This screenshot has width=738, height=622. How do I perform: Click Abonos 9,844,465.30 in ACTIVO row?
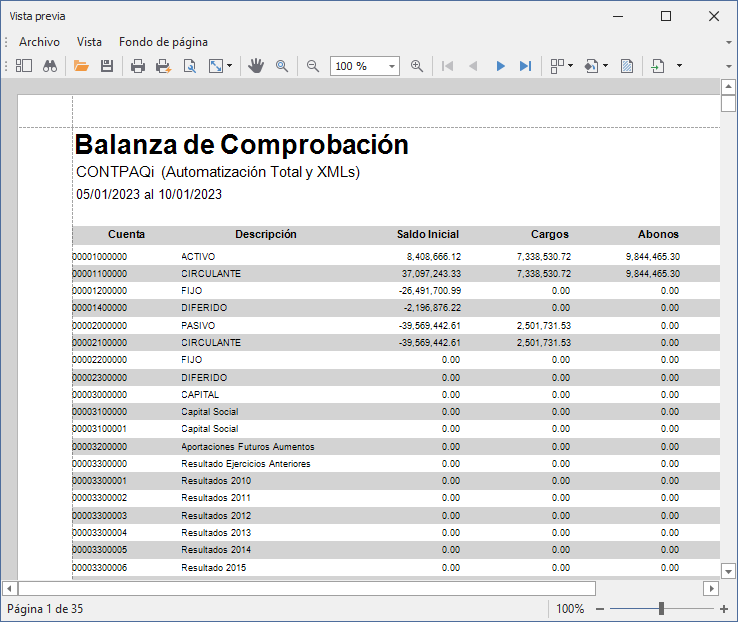[x=653, y=256]
